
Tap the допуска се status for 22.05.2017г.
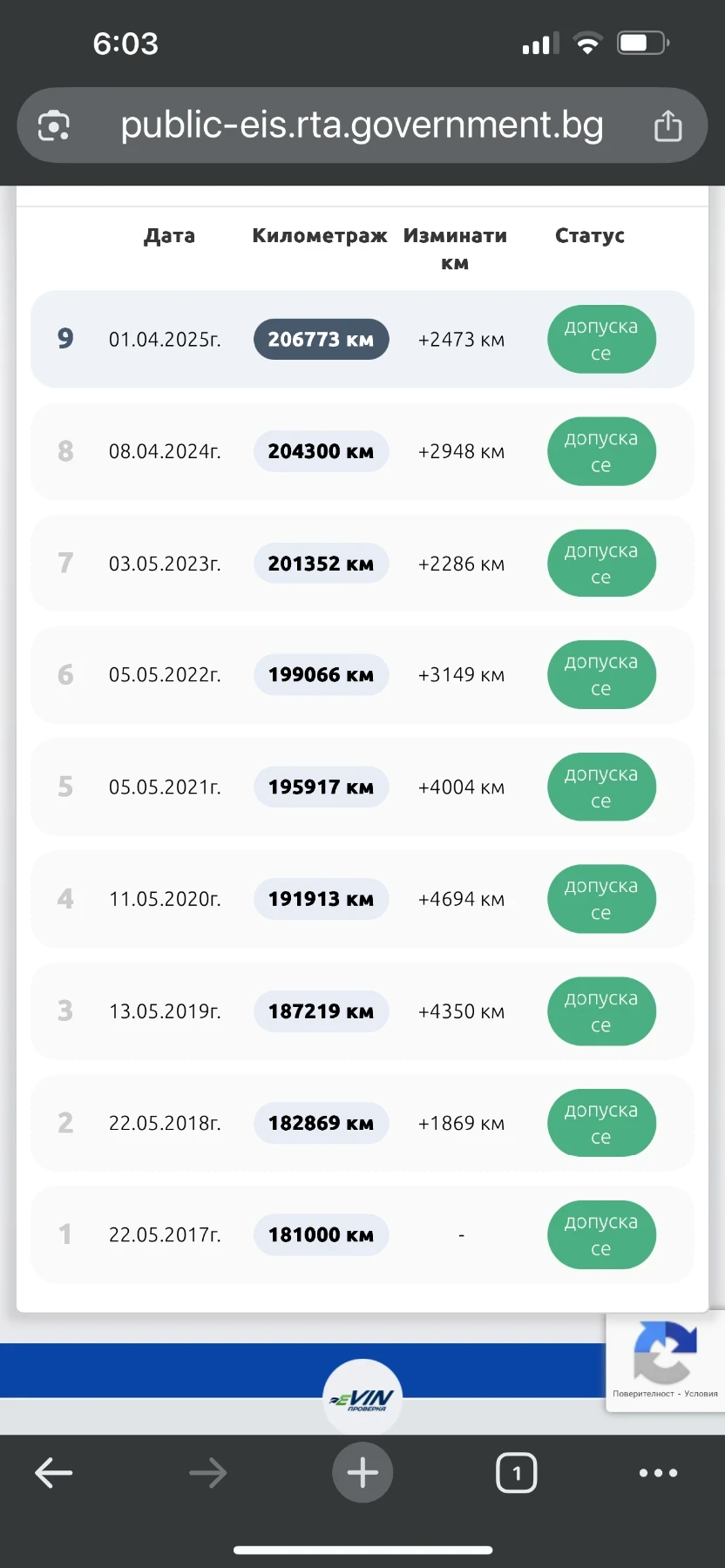pyautogui.click(x=601, y=1235)
